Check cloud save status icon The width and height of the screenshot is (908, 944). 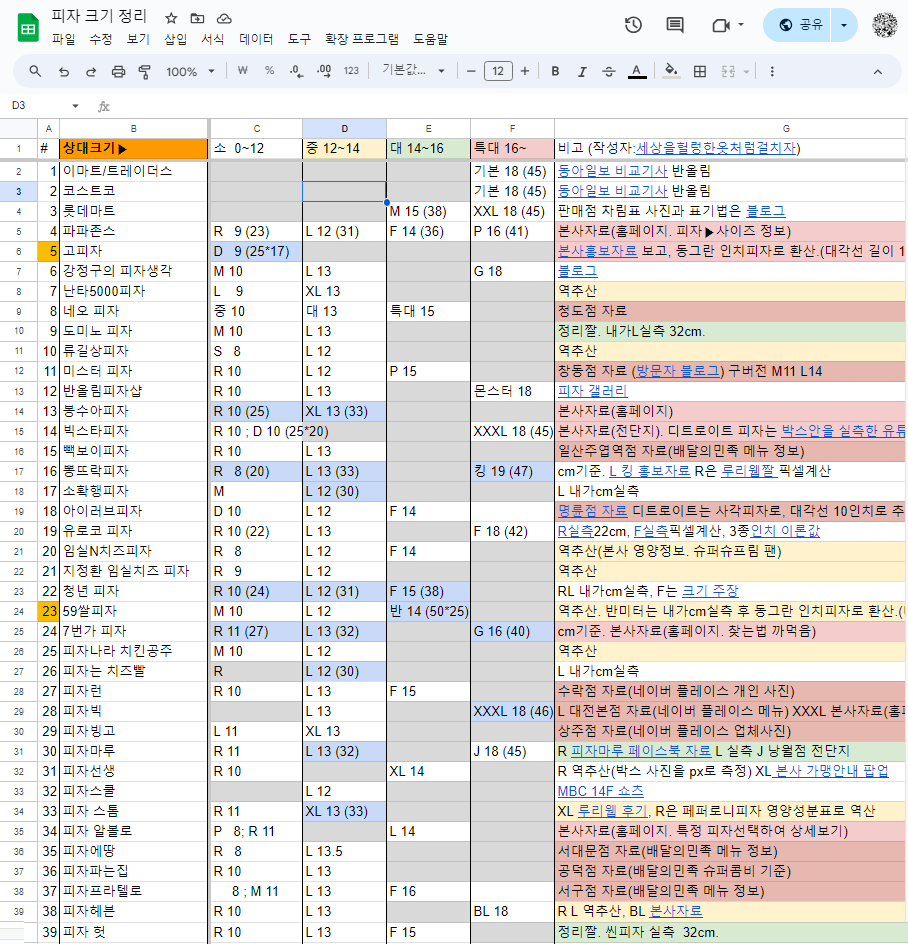click(x=224, y=18)
